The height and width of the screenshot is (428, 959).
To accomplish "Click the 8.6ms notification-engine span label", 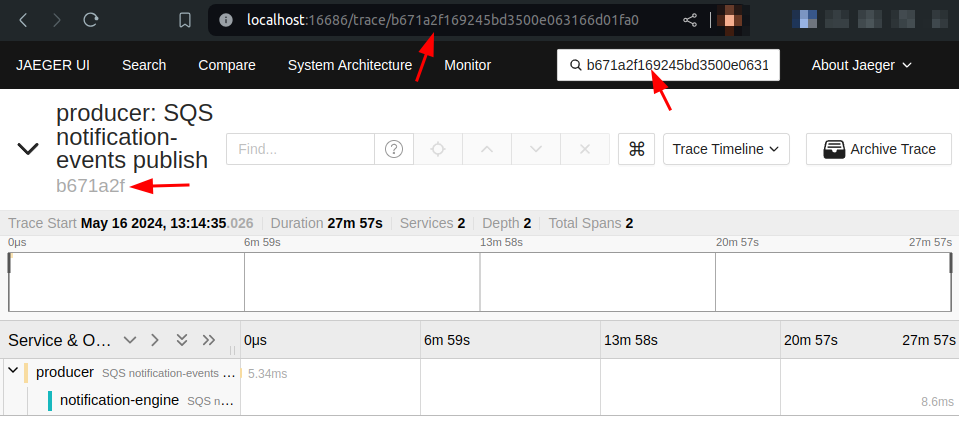I will pyautogui.click(x=938, y=402).
